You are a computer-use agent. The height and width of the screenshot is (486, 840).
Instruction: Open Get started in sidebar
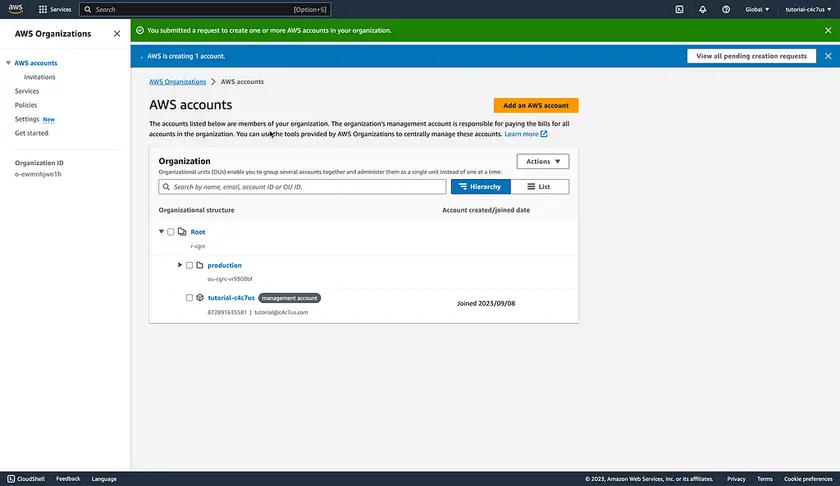pyautogui.click(x=31, y=133)
